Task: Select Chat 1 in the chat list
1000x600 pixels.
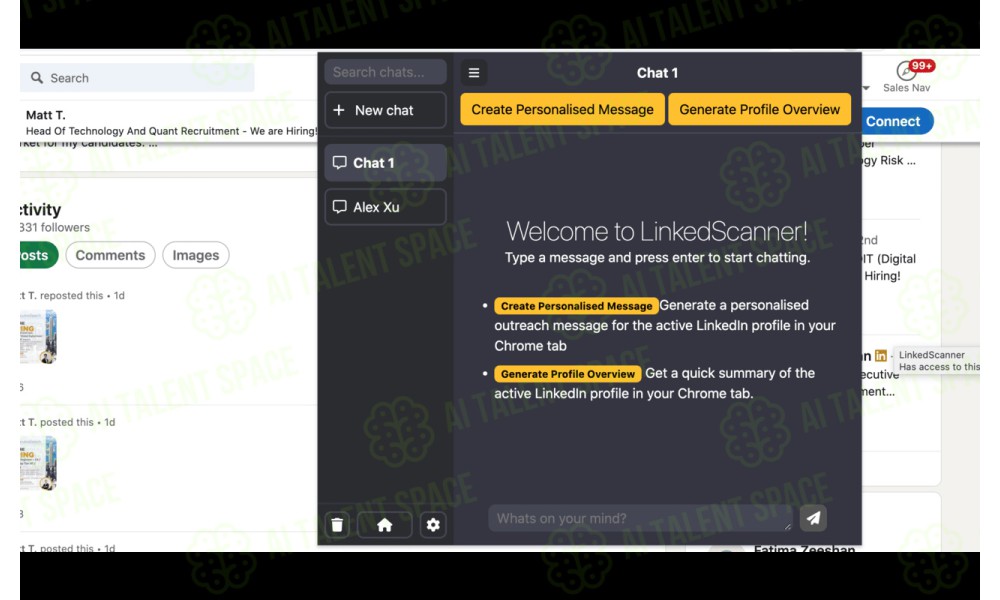Action: pyautogui.click(x=385, y=163)
